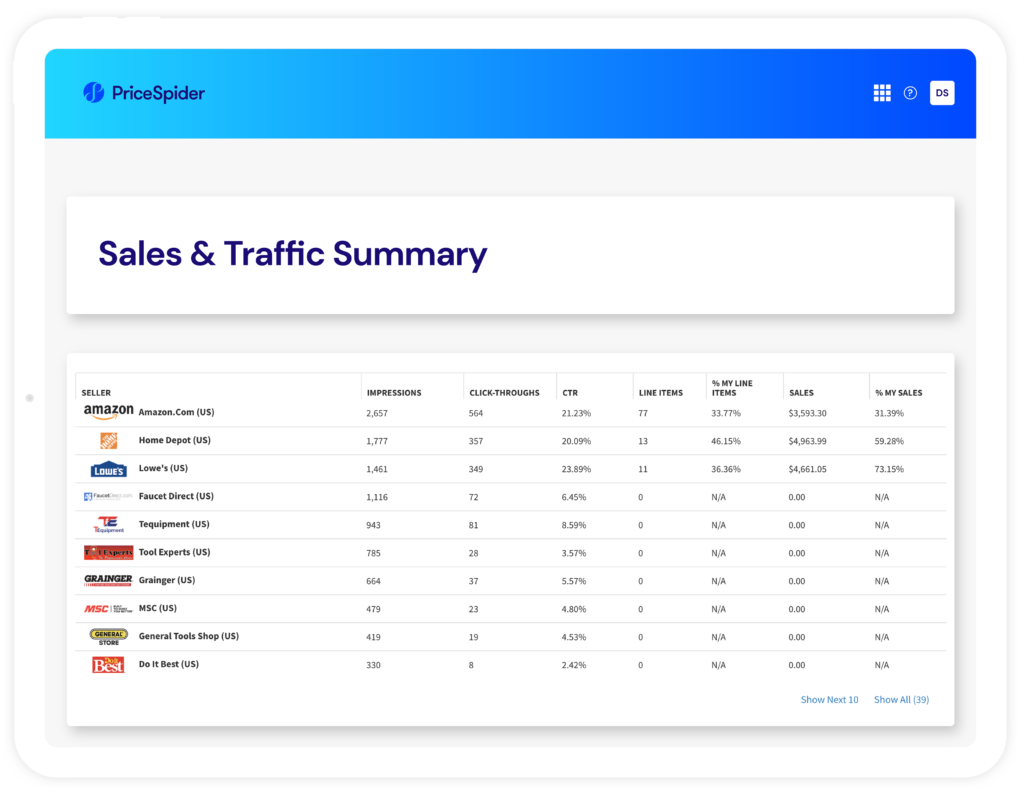Click the General Tools Shop logo
Viewport: 1024px width, 800px height.
(x=108, y=637)
